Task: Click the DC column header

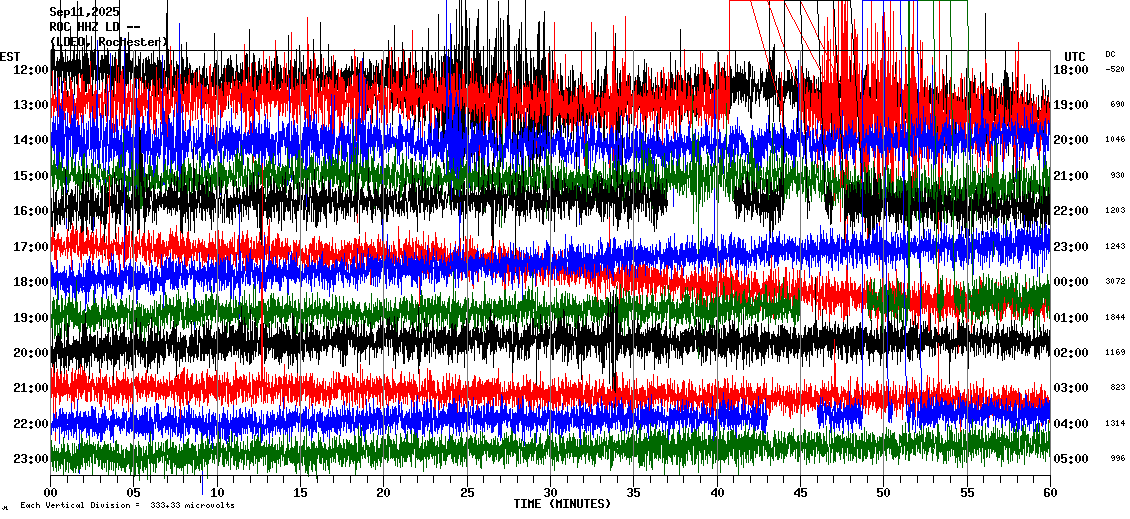Action: [x=1110, y=54]
